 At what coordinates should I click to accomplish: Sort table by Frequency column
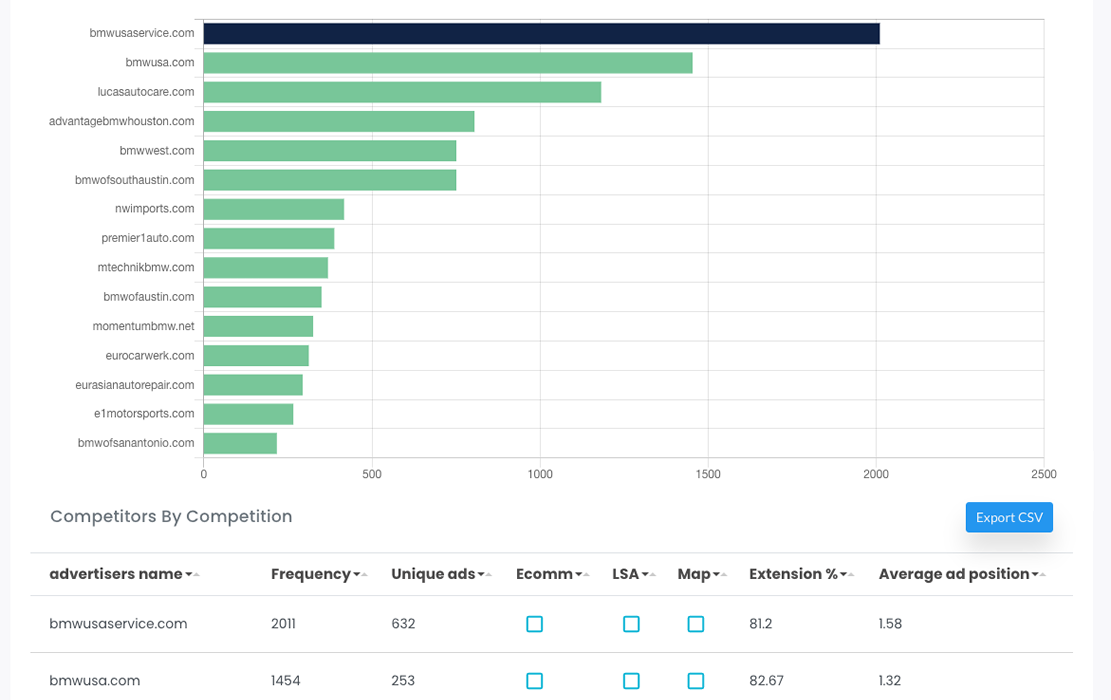[x=319, y=574]
